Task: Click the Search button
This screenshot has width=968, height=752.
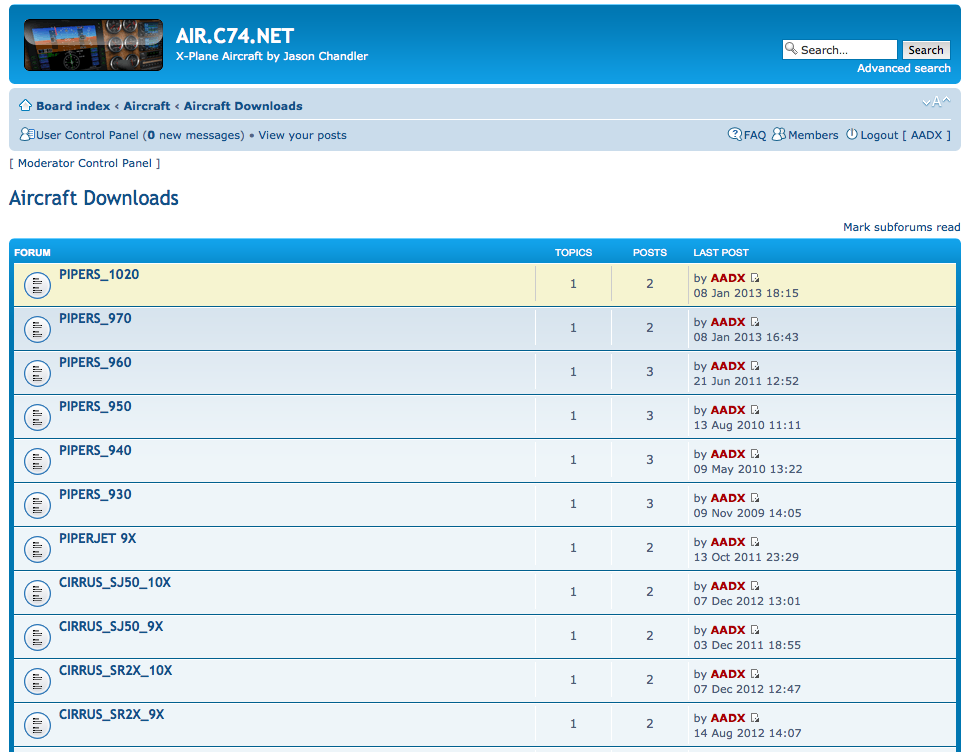Action: pos(925,49)
